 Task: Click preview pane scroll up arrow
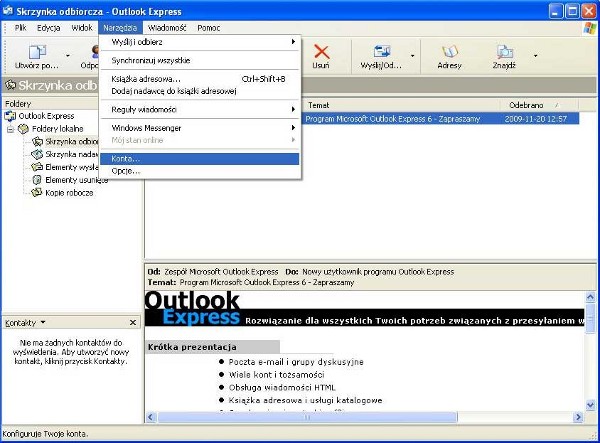click(x=590, y=297)
